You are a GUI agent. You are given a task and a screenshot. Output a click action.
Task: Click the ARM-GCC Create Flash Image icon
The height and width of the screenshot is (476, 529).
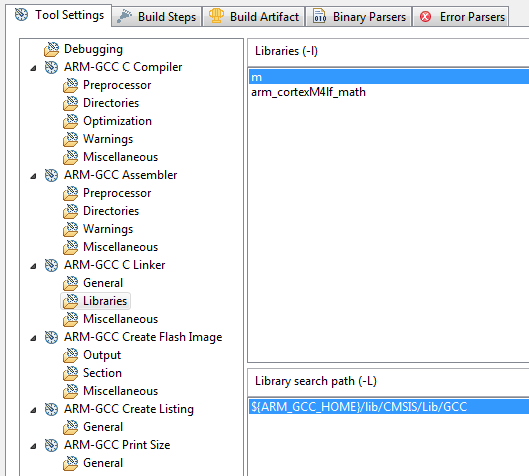(51, 337)
